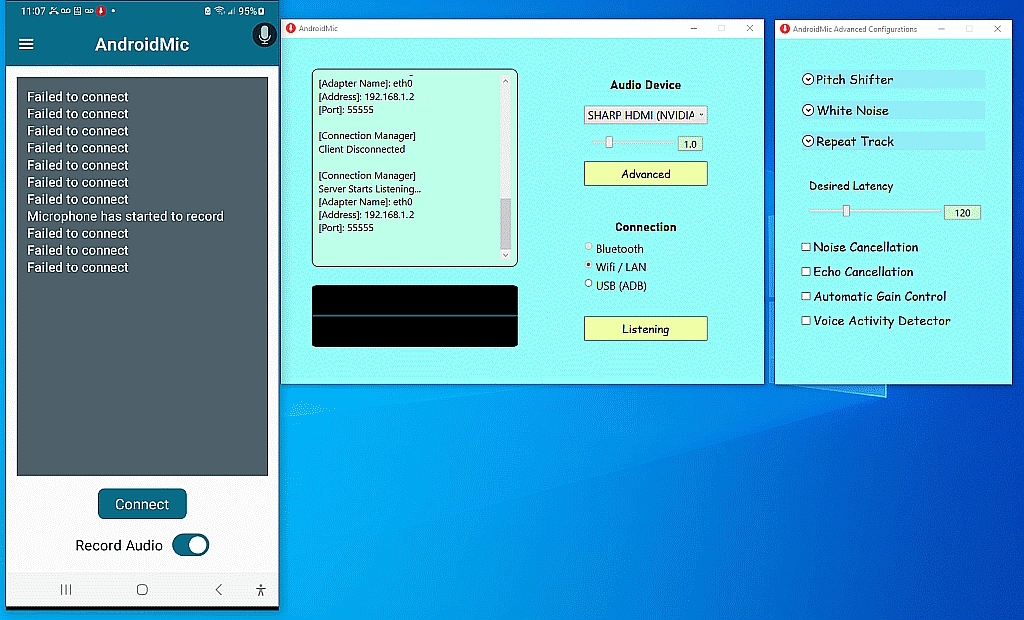
Task: Tap the accessibility icon on navigation bar
Action: [261, 590]
